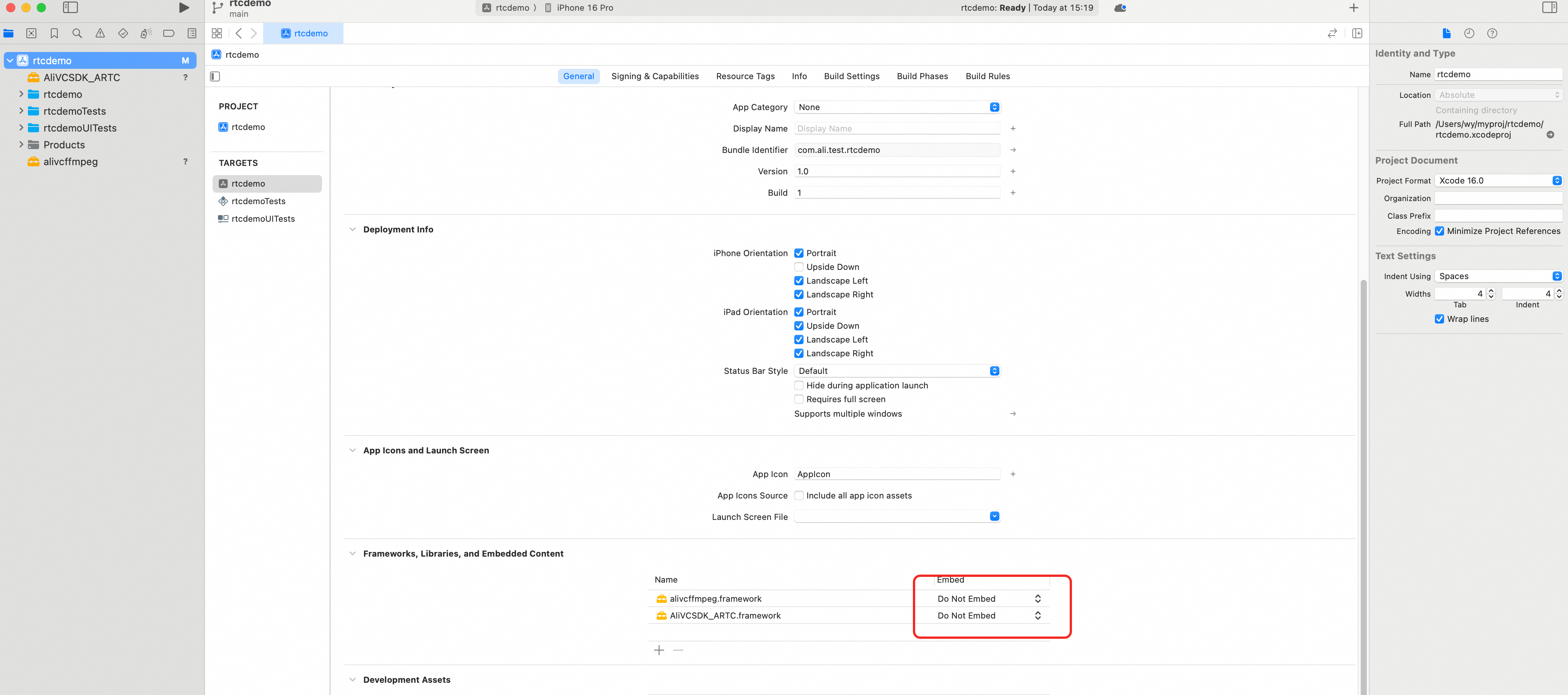Enable iPhone Upside Down orientation
The image size is (1568, 695).
click(x=799, y=267)
